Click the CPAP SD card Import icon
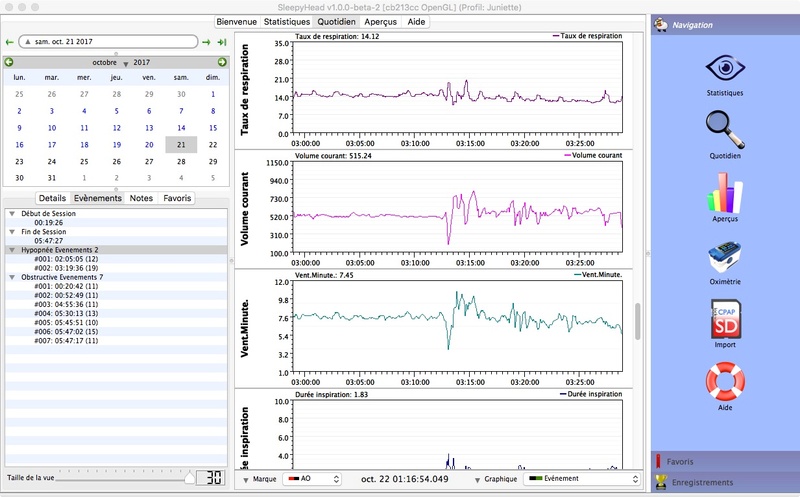Screen dimensions: 800x497 [725, 319]
